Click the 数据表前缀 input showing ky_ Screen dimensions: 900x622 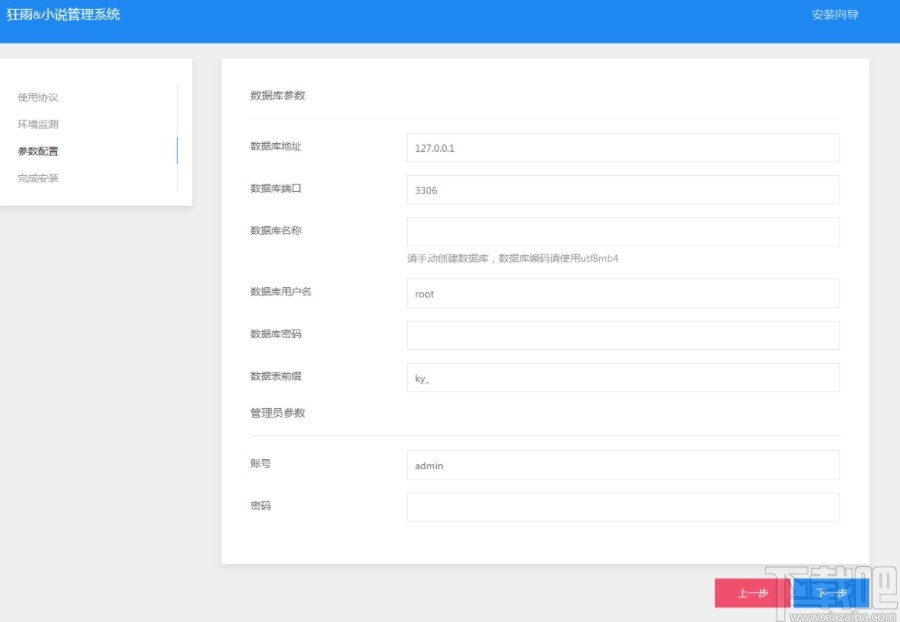pyautogui.click(x=622, y=377)
